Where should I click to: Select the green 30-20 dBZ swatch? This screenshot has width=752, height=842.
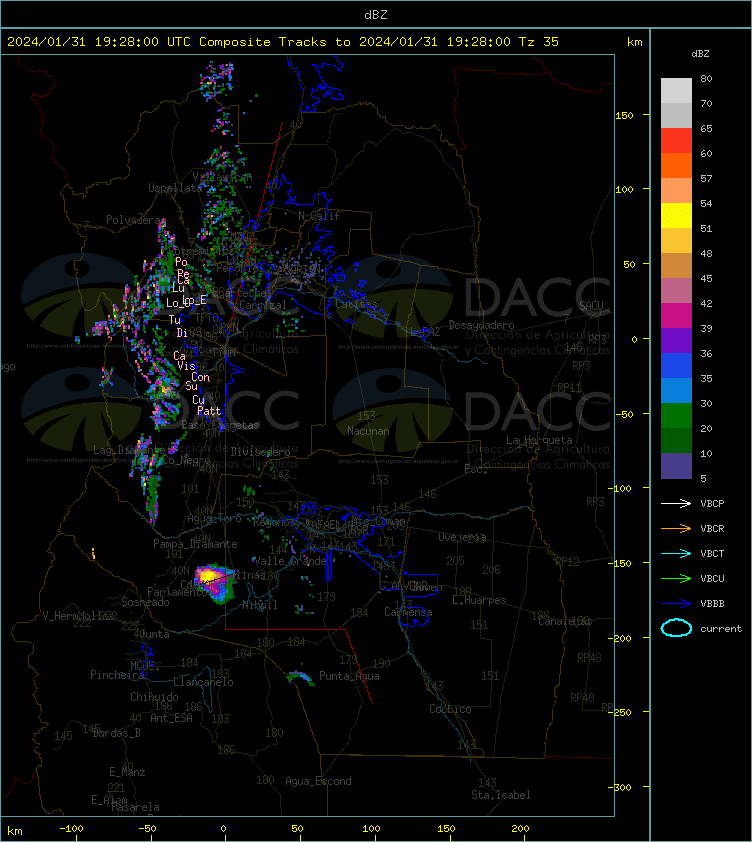coord(676,415)
